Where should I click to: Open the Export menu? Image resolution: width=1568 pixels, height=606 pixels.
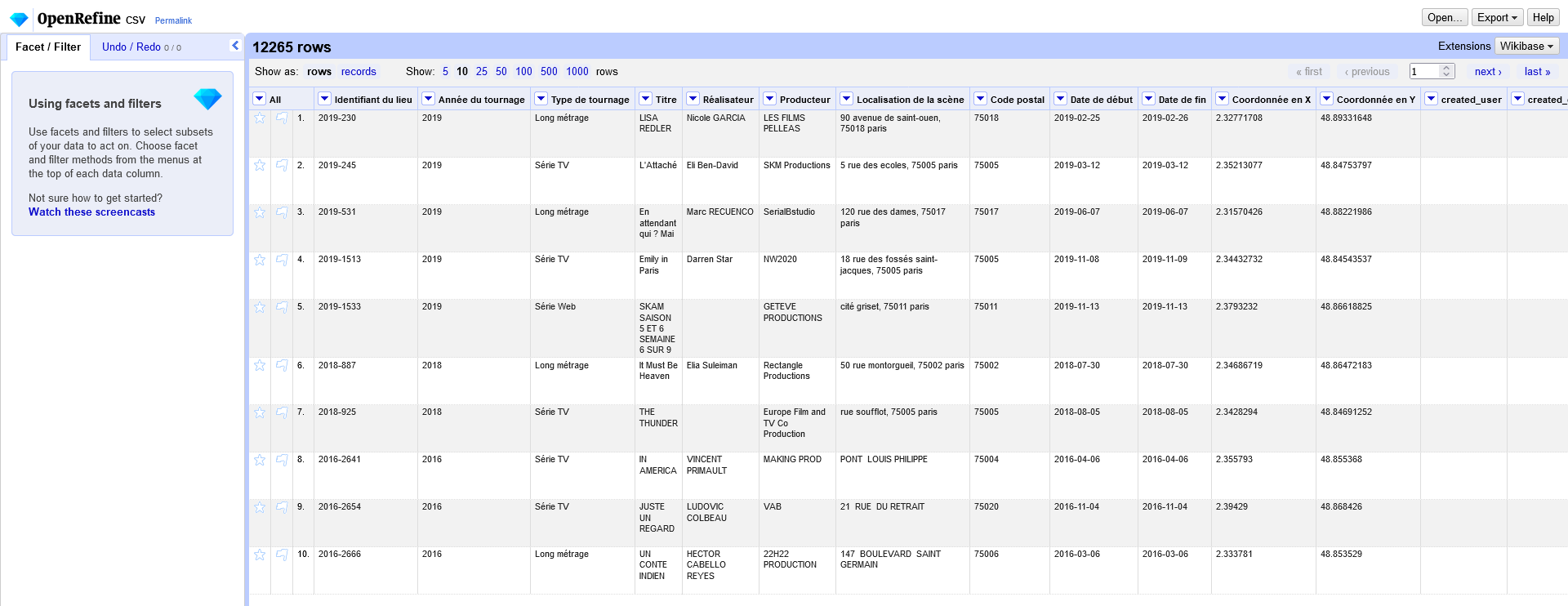coord(1497,17)
